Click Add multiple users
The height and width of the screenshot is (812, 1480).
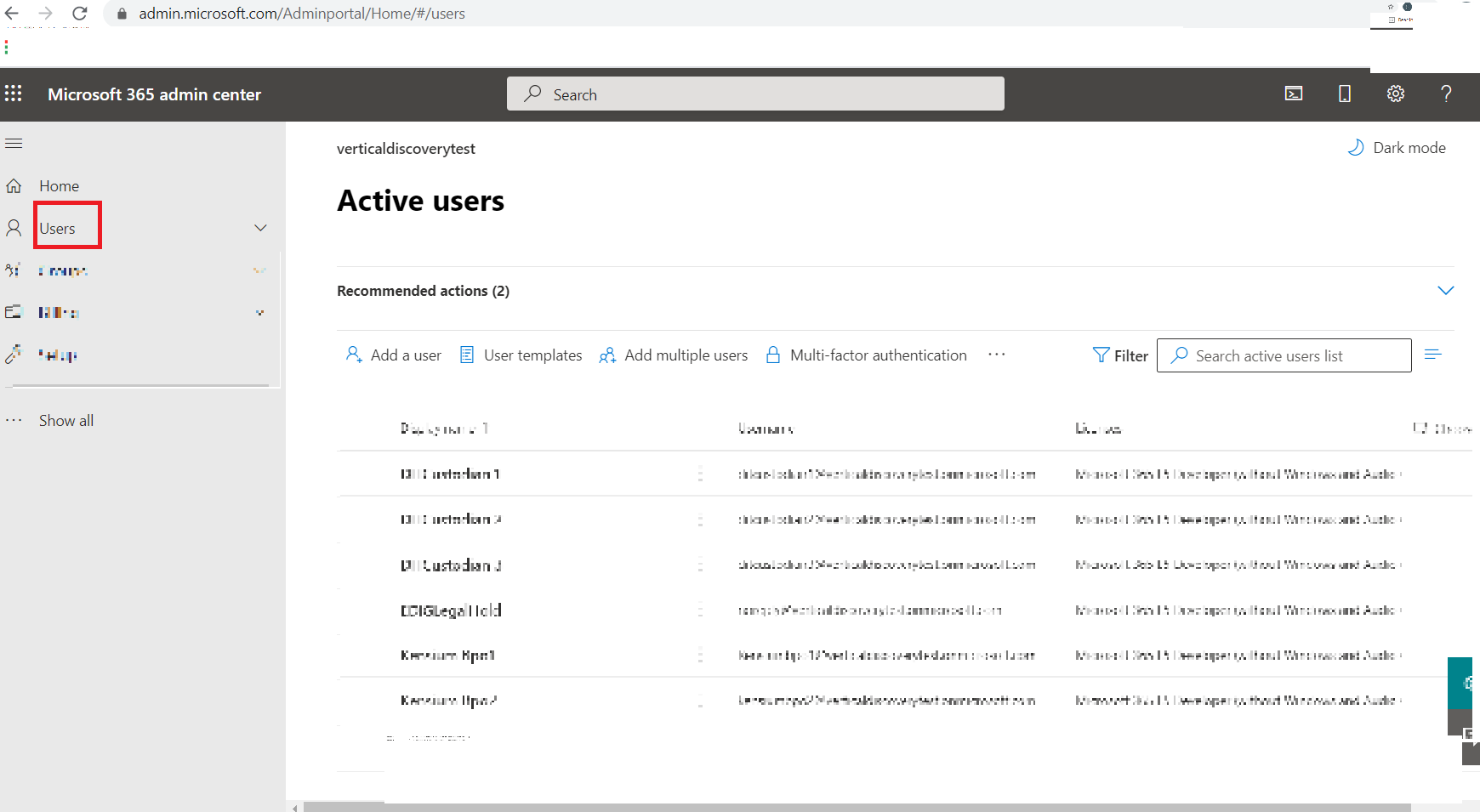point(674,355)
